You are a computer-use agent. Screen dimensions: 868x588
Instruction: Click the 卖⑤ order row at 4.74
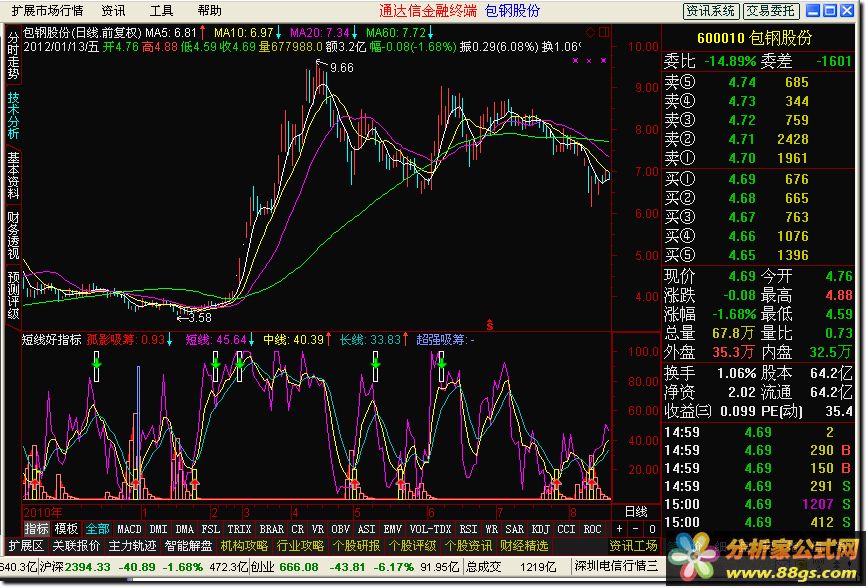(758, 82)
